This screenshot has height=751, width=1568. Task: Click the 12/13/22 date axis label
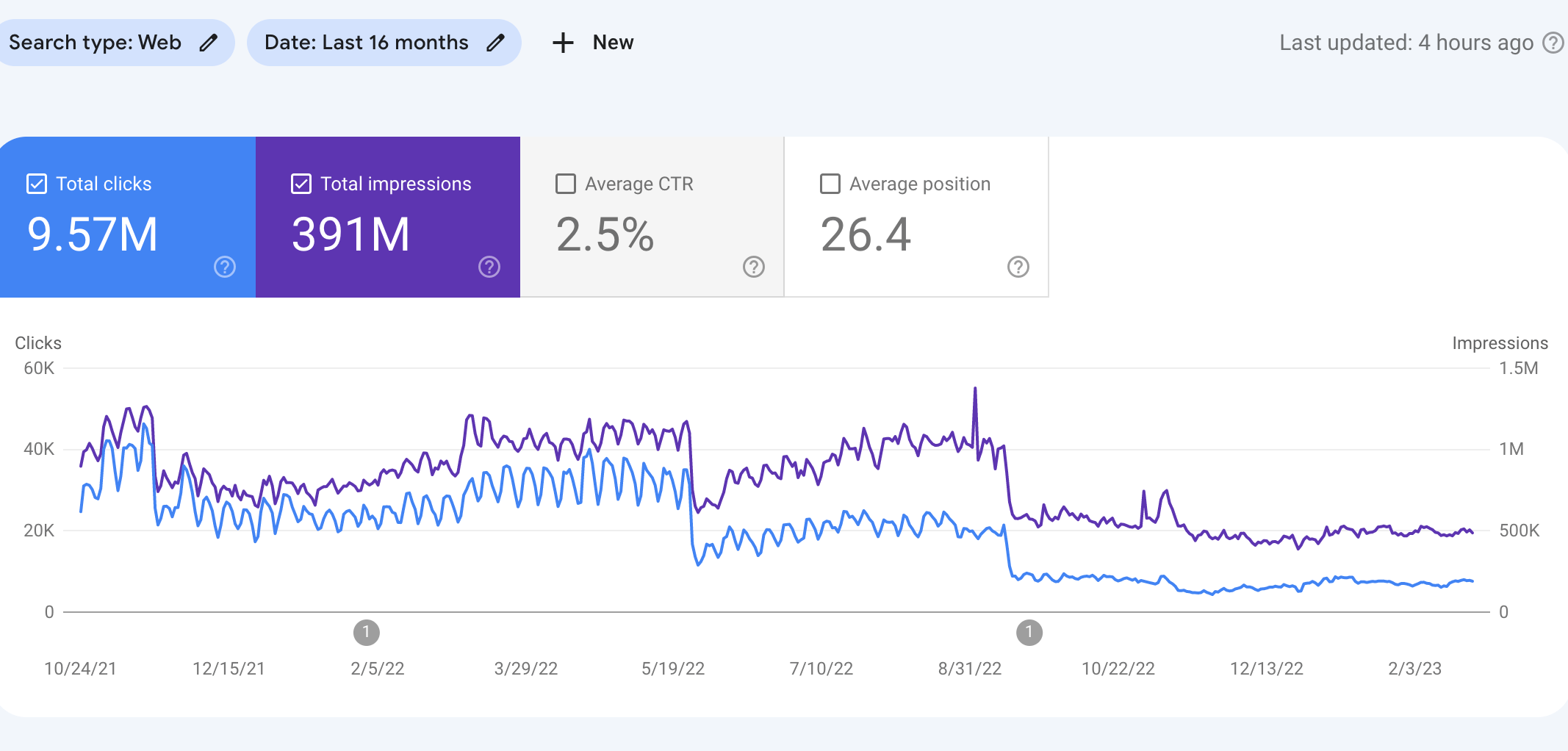[1267, 669]
